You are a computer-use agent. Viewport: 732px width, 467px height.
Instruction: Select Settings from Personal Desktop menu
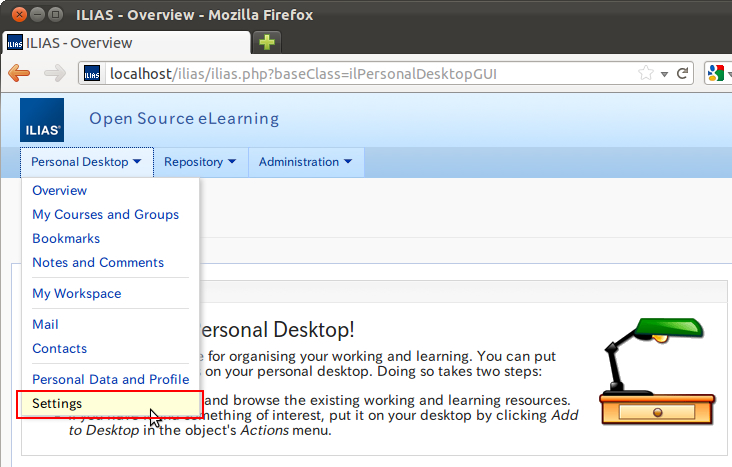(x=58, y=404)
